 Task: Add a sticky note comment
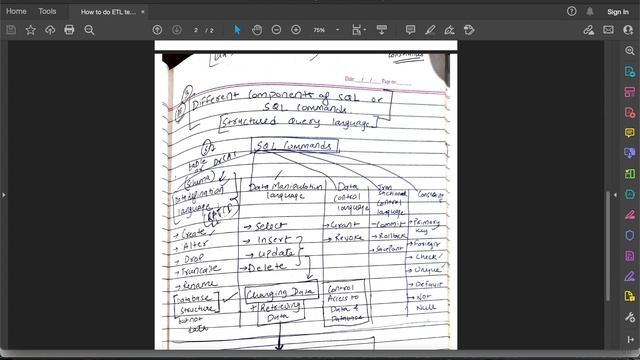coord(410,30)
